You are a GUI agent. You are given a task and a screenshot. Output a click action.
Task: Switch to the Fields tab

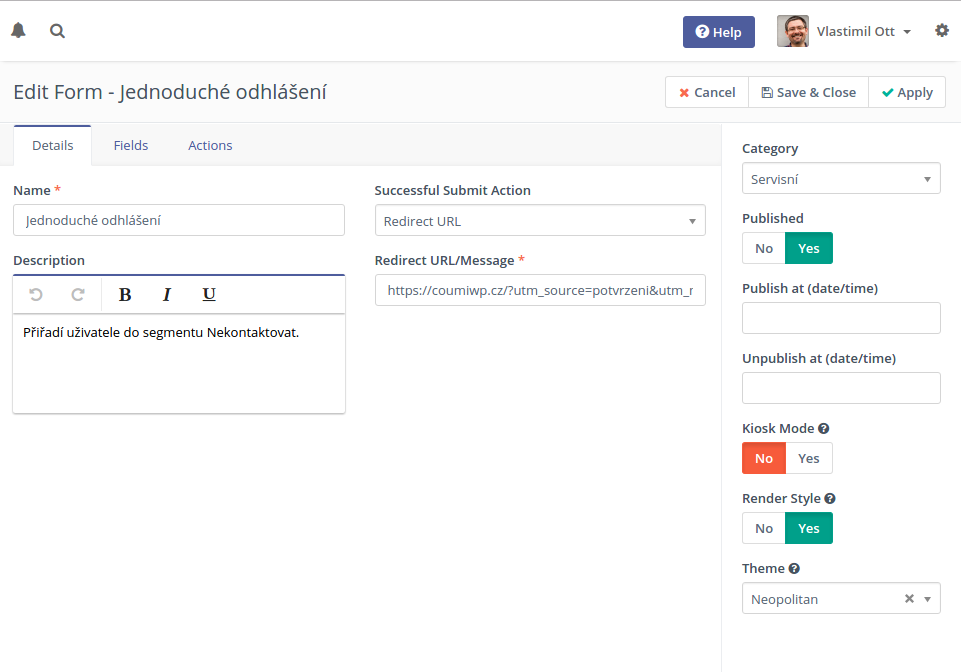point(131,145)
